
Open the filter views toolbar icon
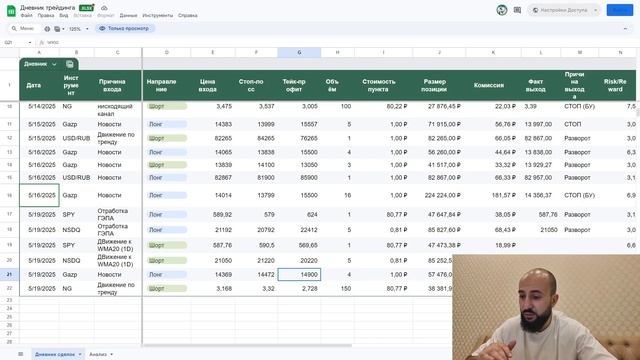click(58, 29)
